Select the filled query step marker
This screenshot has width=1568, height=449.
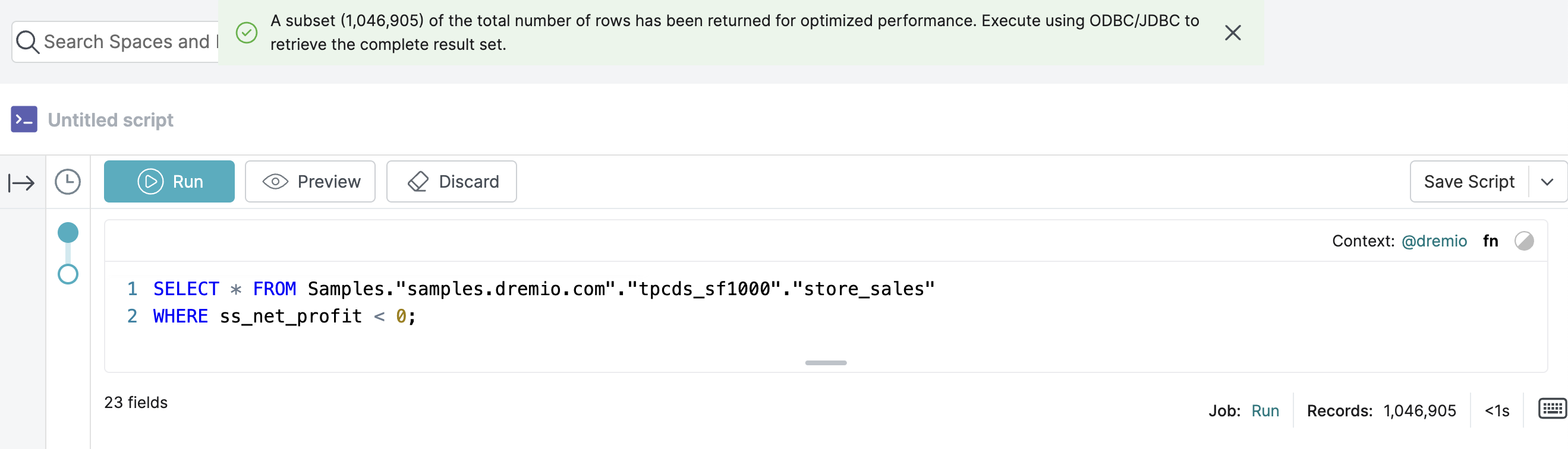pyautogui.click(x=68, y=232)
